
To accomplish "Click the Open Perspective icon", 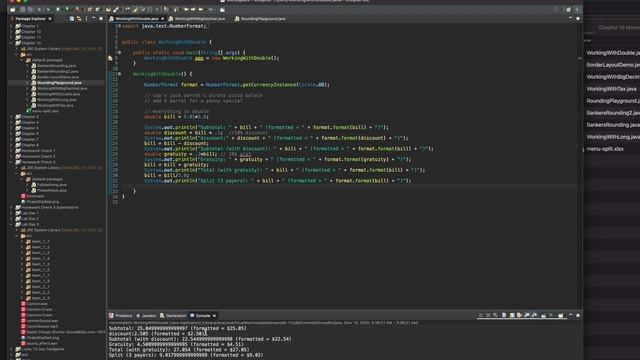I will 568,9.
